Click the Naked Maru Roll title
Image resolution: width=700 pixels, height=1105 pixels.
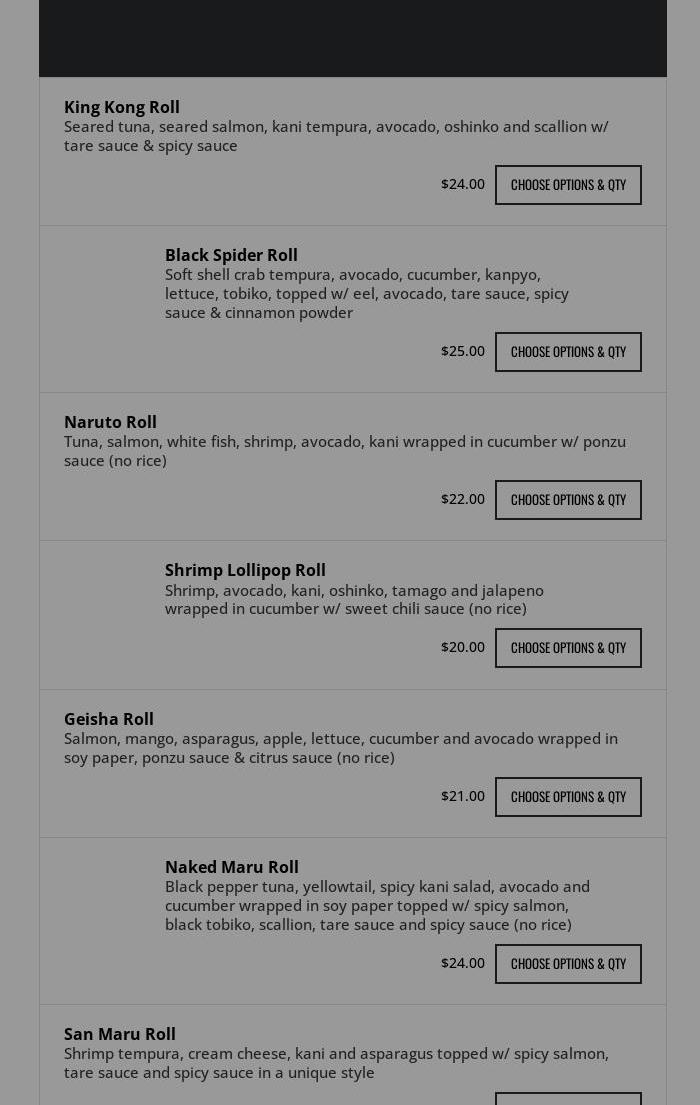[x=231, y=867]
